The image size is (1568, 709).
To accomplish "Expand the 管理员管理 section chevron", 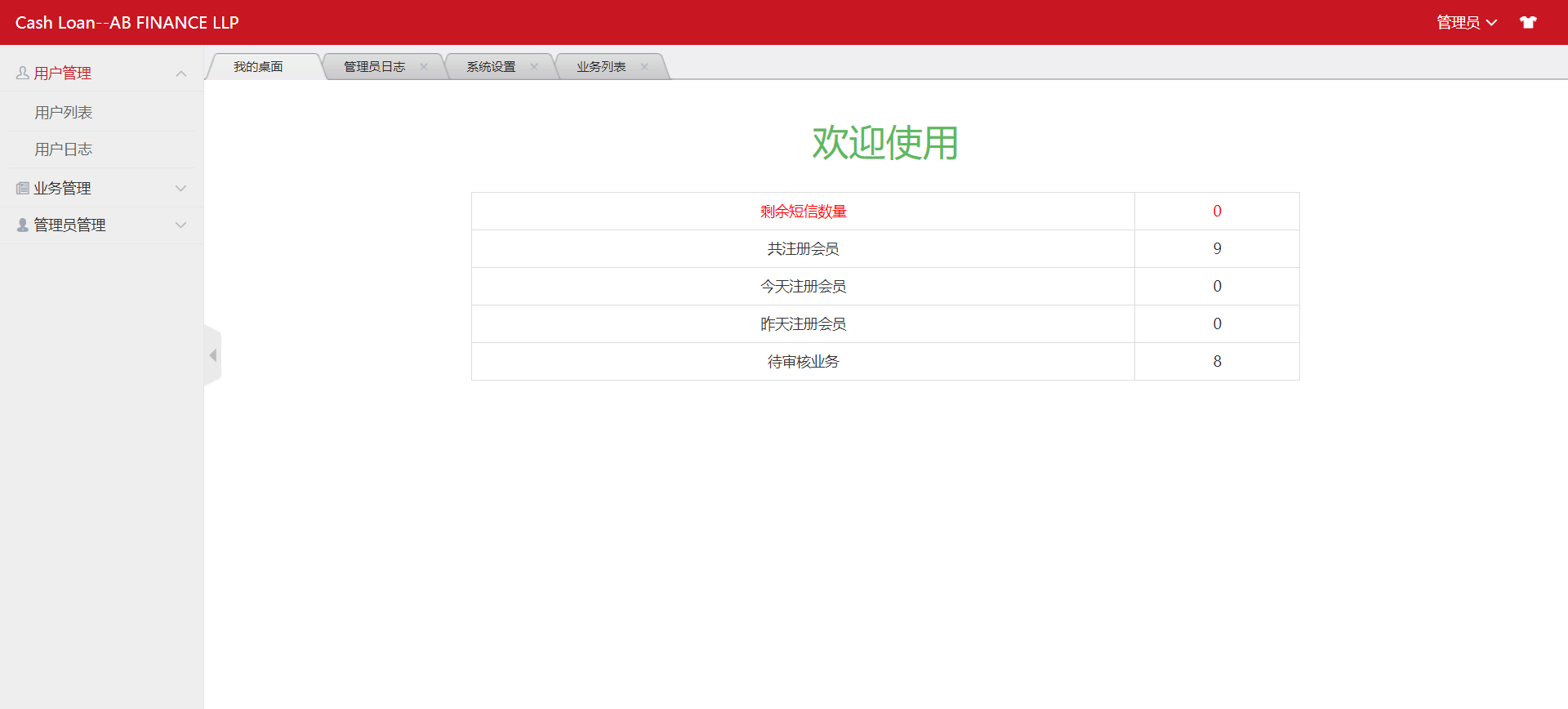I will coord(181,225).
